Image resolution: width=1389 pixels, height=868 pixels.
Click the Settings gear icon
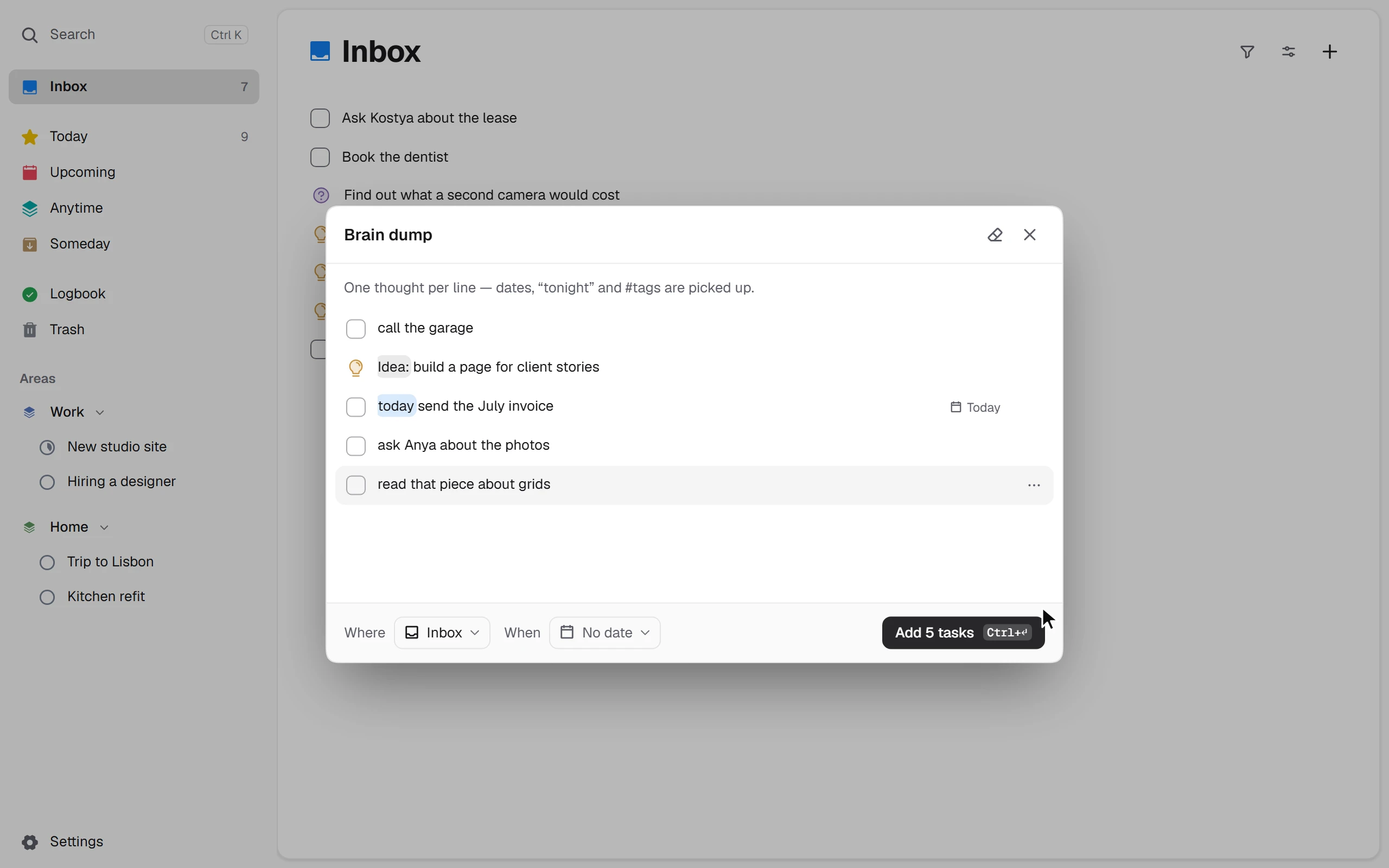coord(30,842)
